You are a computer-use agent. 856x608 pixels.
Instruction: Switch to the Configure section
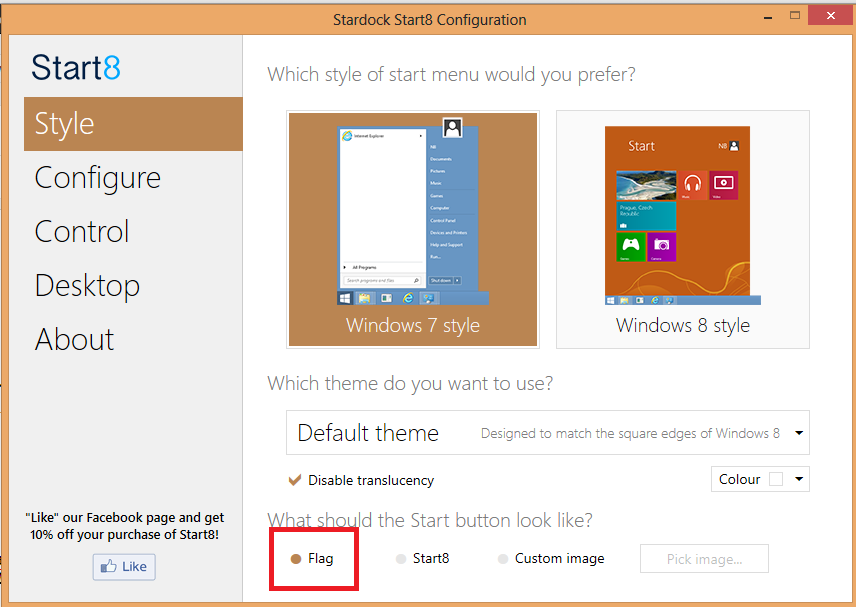tap(97, 177)
